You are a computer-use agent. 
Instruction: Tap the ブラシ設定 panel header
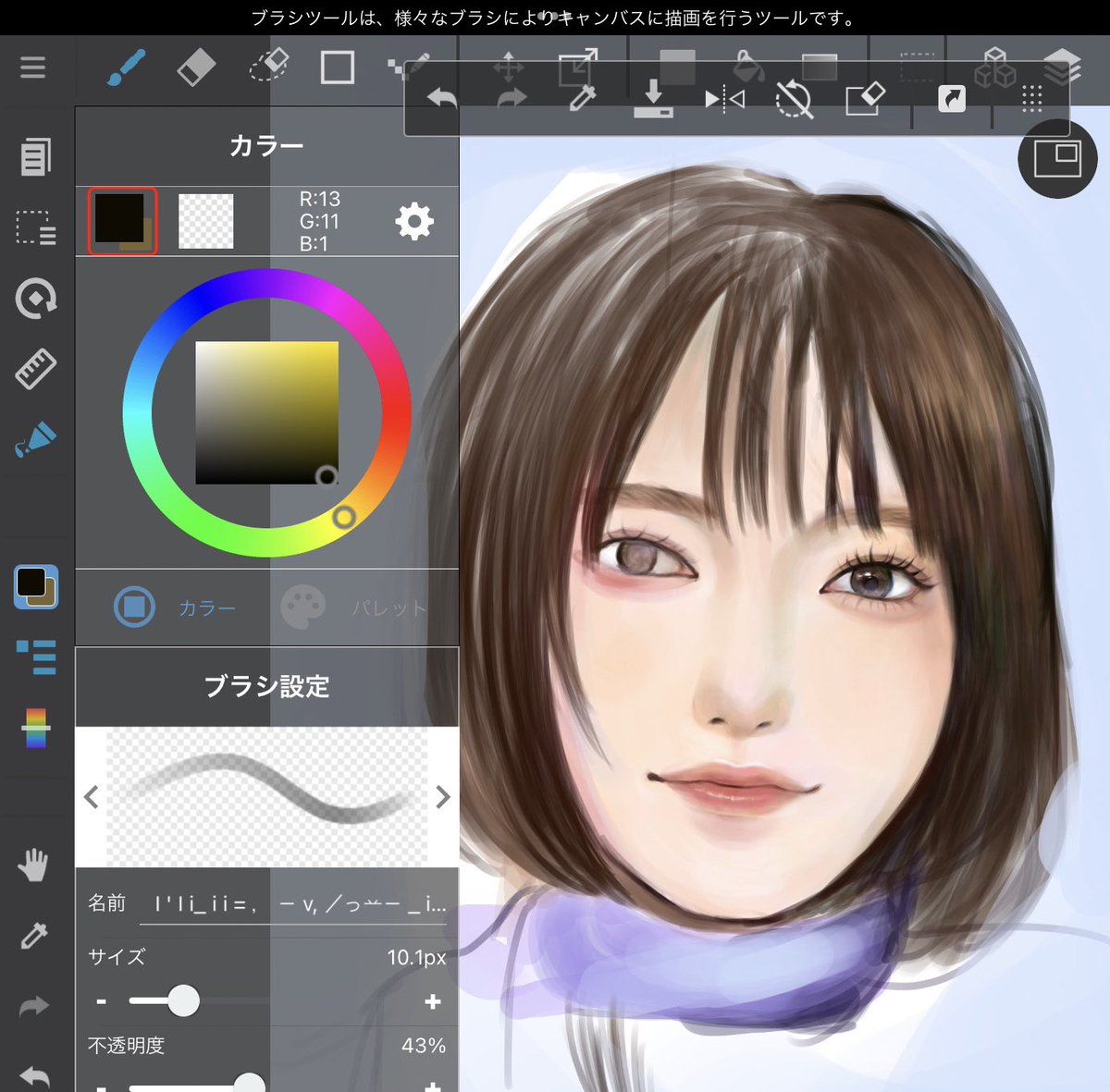click(266, 686)
